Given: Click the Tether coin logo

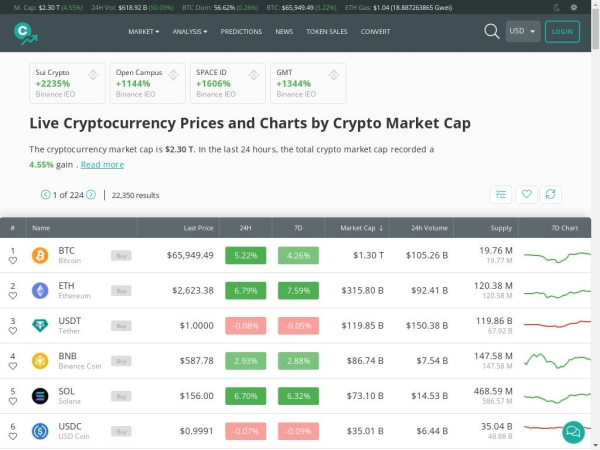Looking at the screenshot, I should (40, 326).
